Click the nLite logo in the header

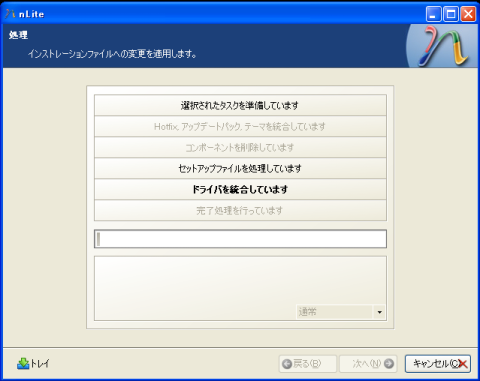pos(443,46)
